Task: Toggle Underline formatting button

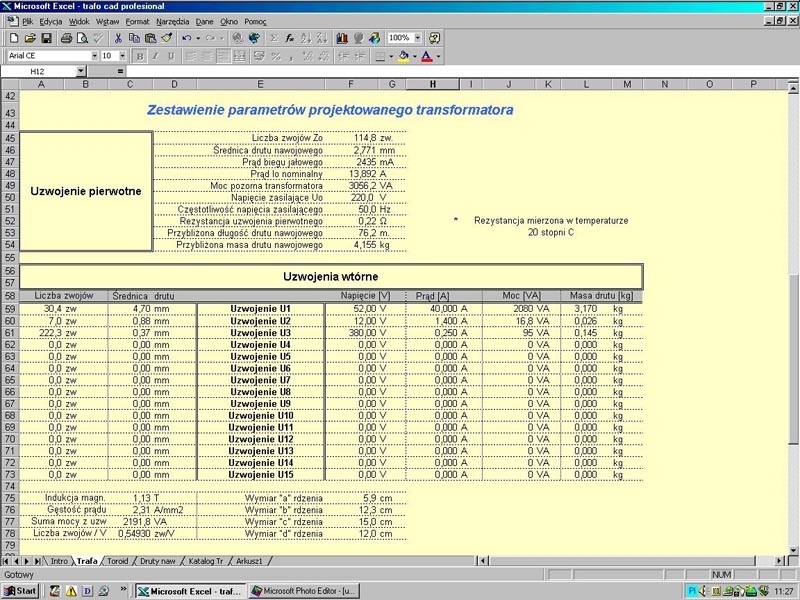Action: [172, 56]
